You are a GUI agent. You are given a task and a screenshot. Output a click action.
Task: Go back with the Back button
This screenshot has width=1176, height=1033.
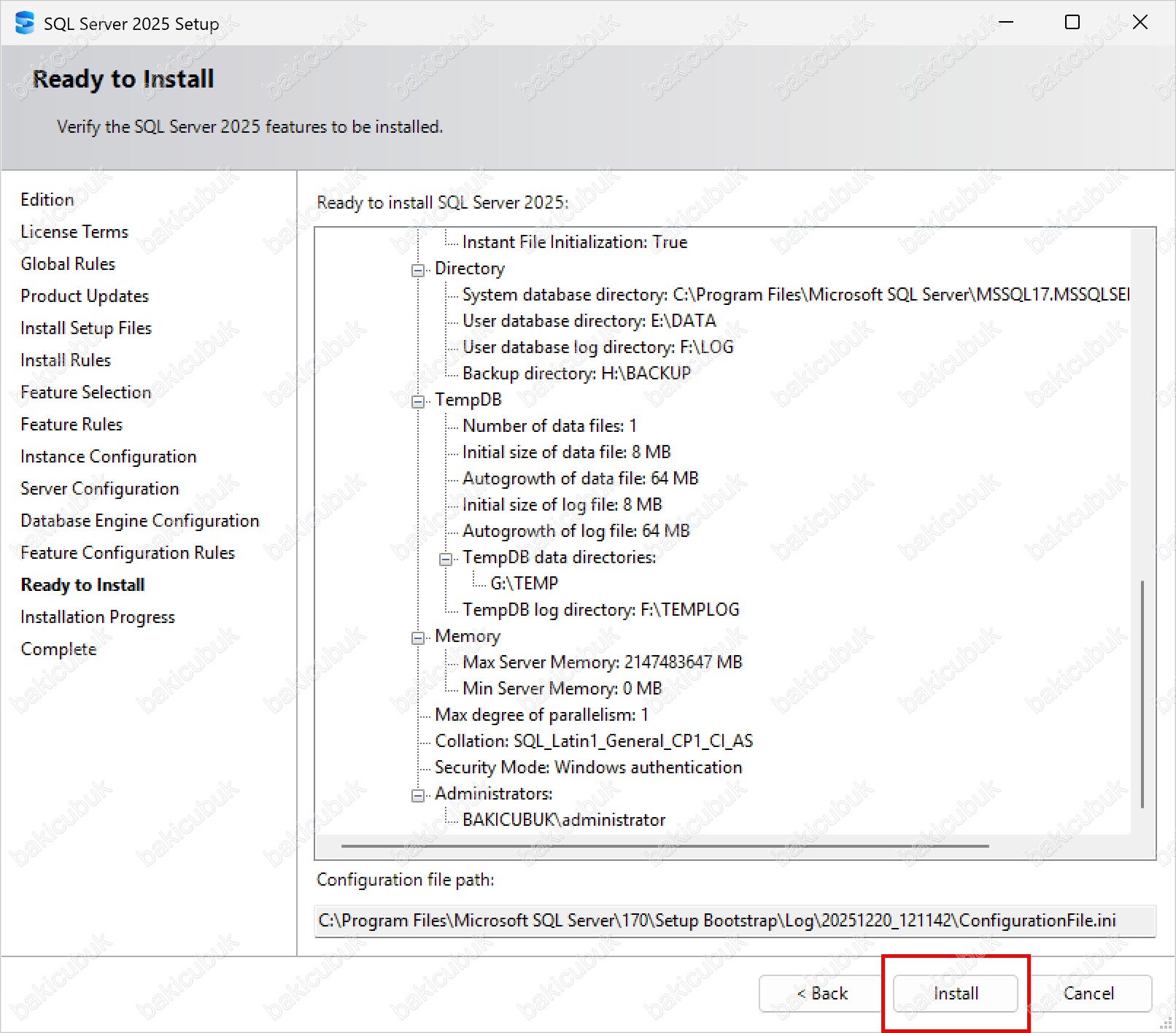point(821,994)
